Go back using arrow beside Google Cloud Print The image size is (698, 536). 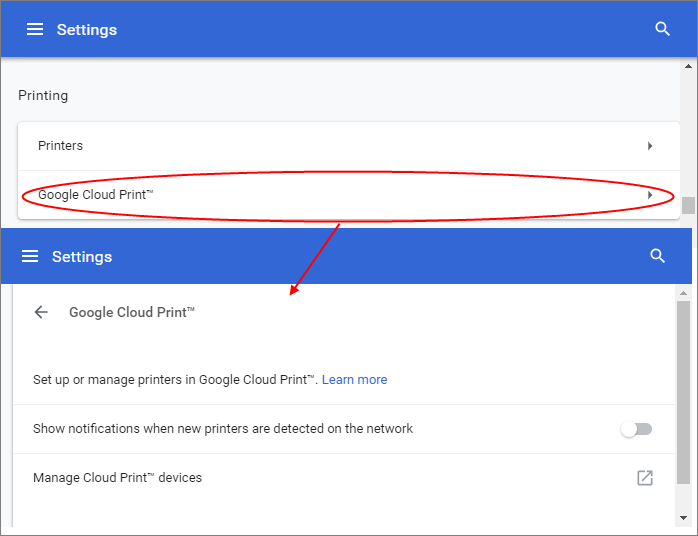click(x=41, y=312)
